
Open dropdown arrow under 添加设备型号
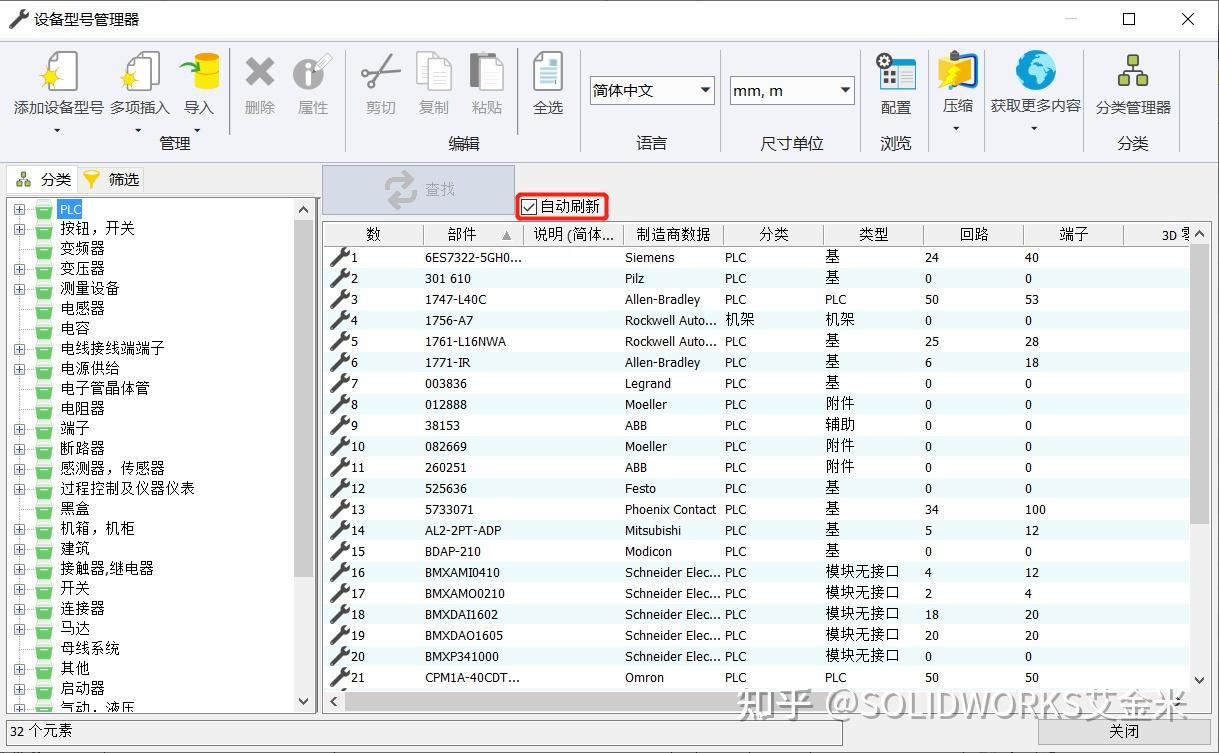[x=57, y=130]
